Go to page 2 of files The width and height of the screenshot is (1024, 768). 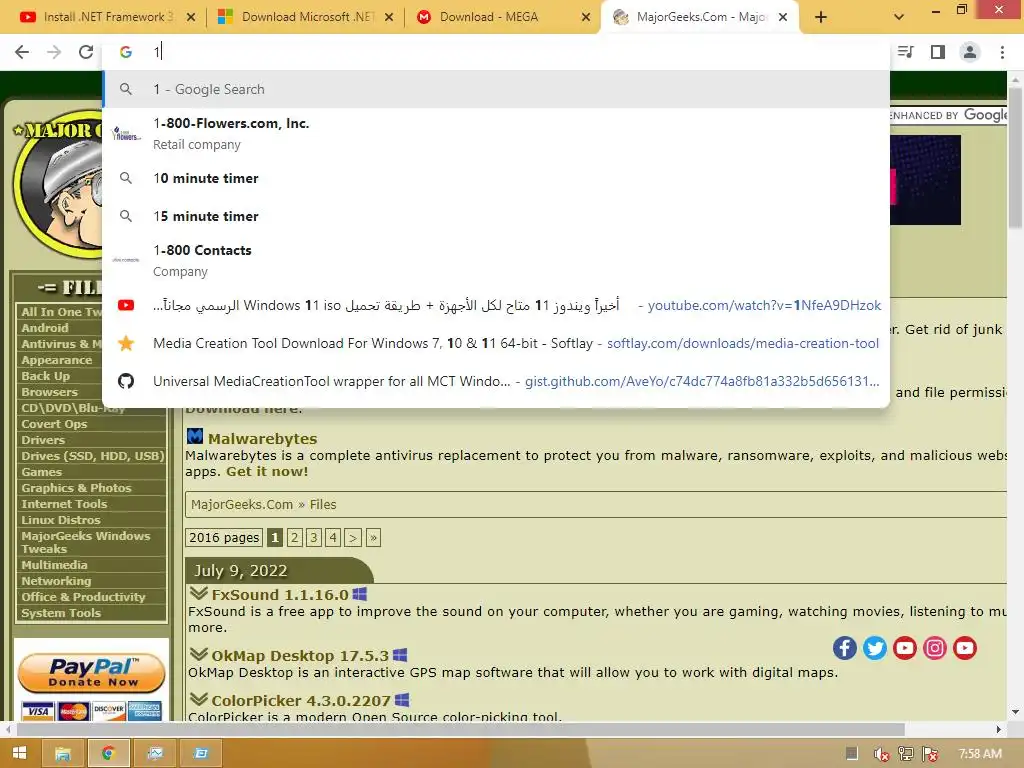(295, 537)
